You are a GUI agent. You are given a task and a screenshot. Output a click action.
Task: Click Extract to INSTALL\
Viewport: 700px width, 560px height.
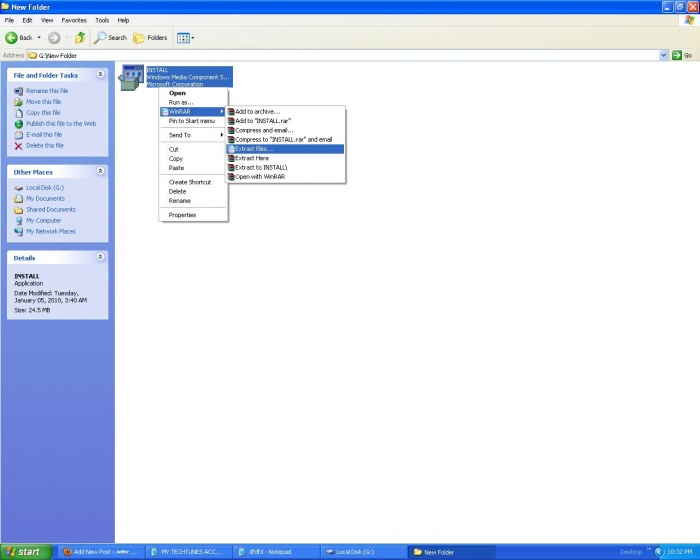click(286, 168)
